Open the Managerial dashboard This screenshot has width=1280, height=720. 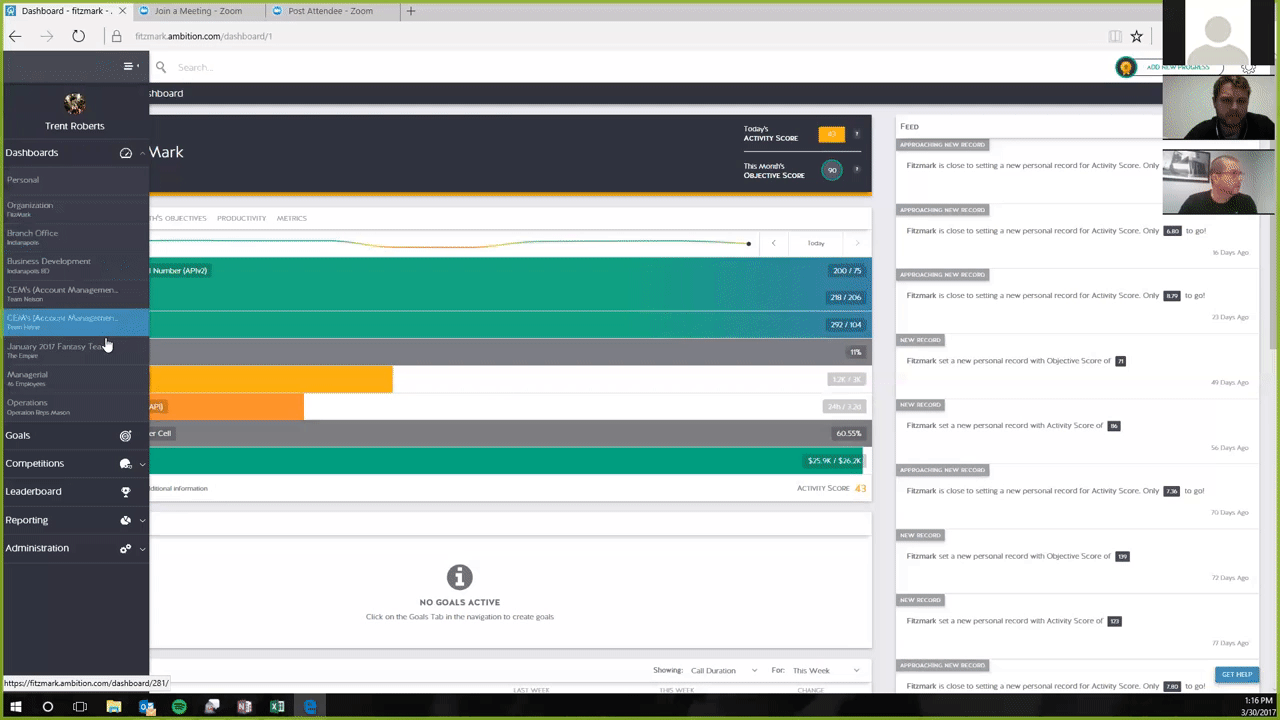tap(74, 378)
